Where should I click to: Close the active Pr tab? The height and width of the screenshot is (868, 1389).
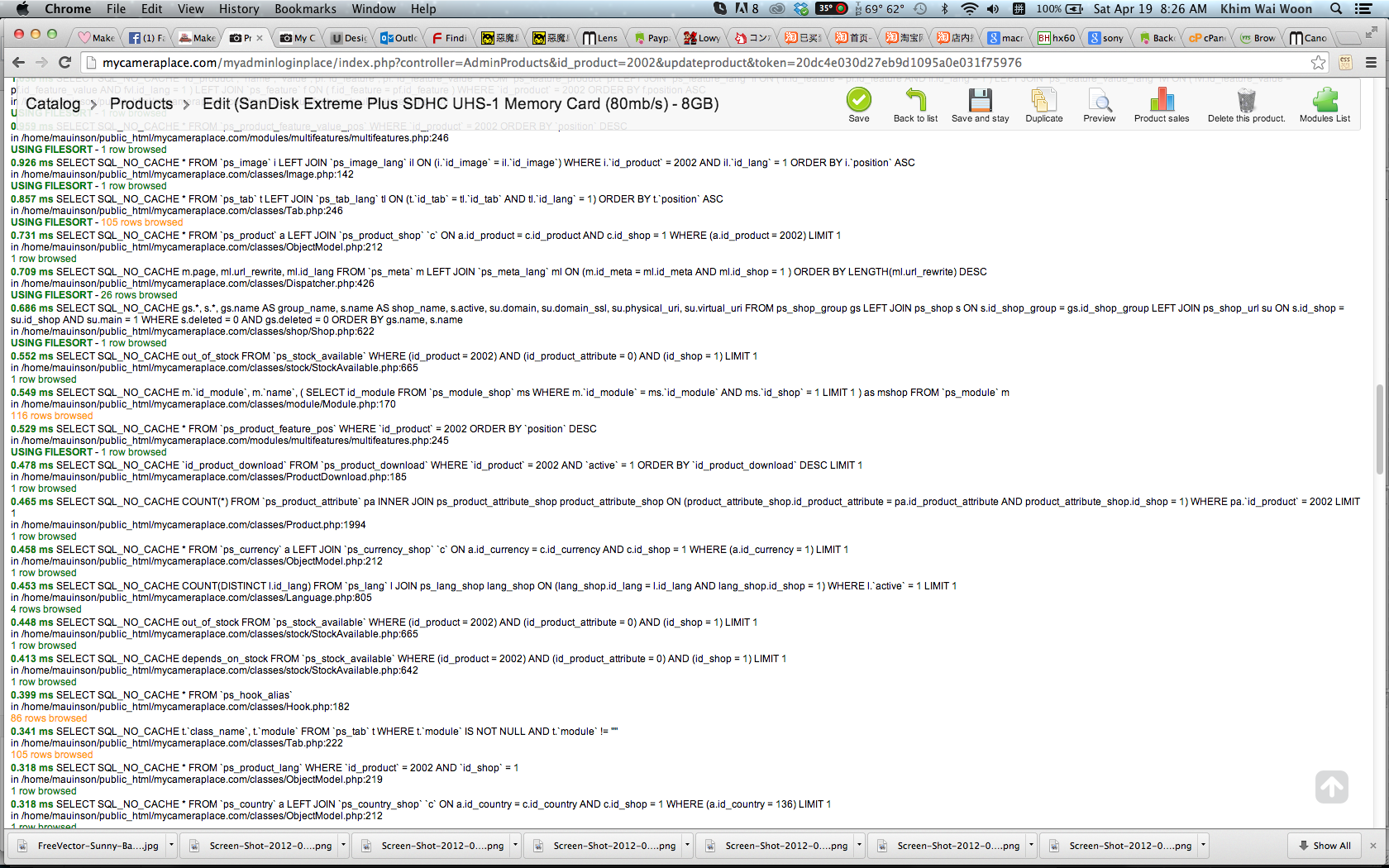pos(260,38)
